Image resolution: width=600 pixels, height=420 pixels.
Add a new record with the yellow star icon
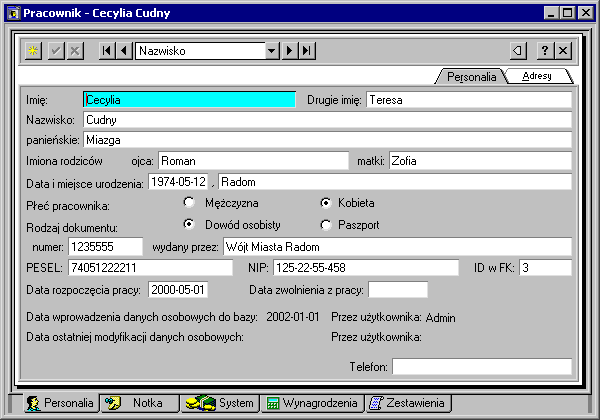click(x=33, y=50)
